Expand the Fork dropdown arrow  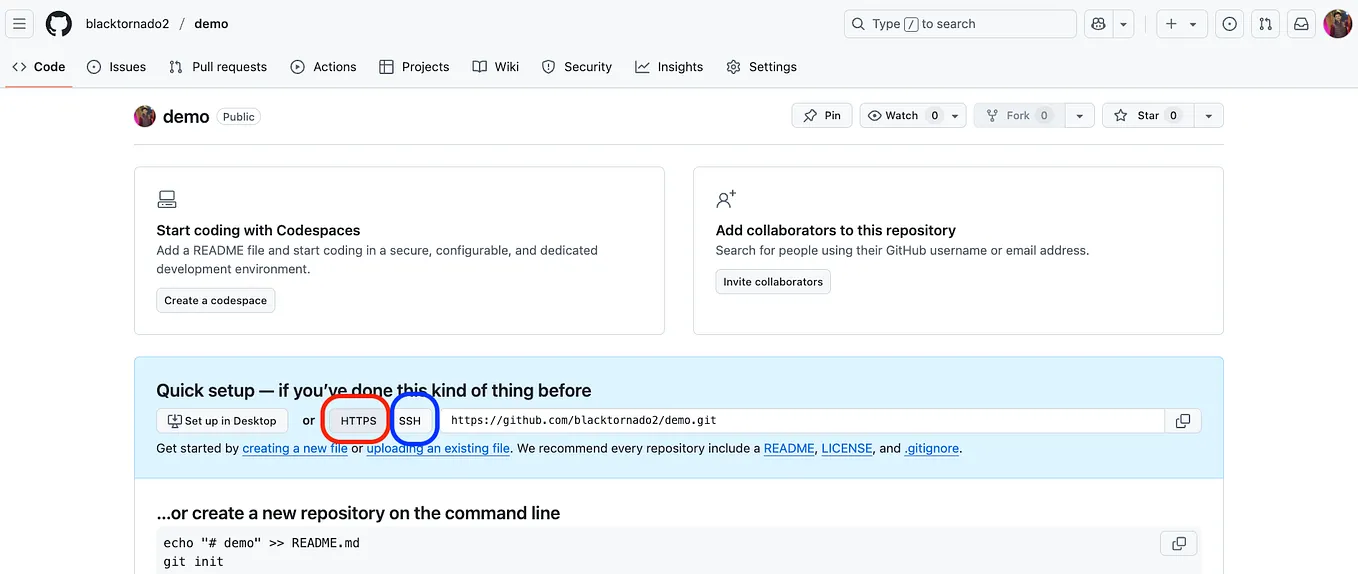point(1079,116)
